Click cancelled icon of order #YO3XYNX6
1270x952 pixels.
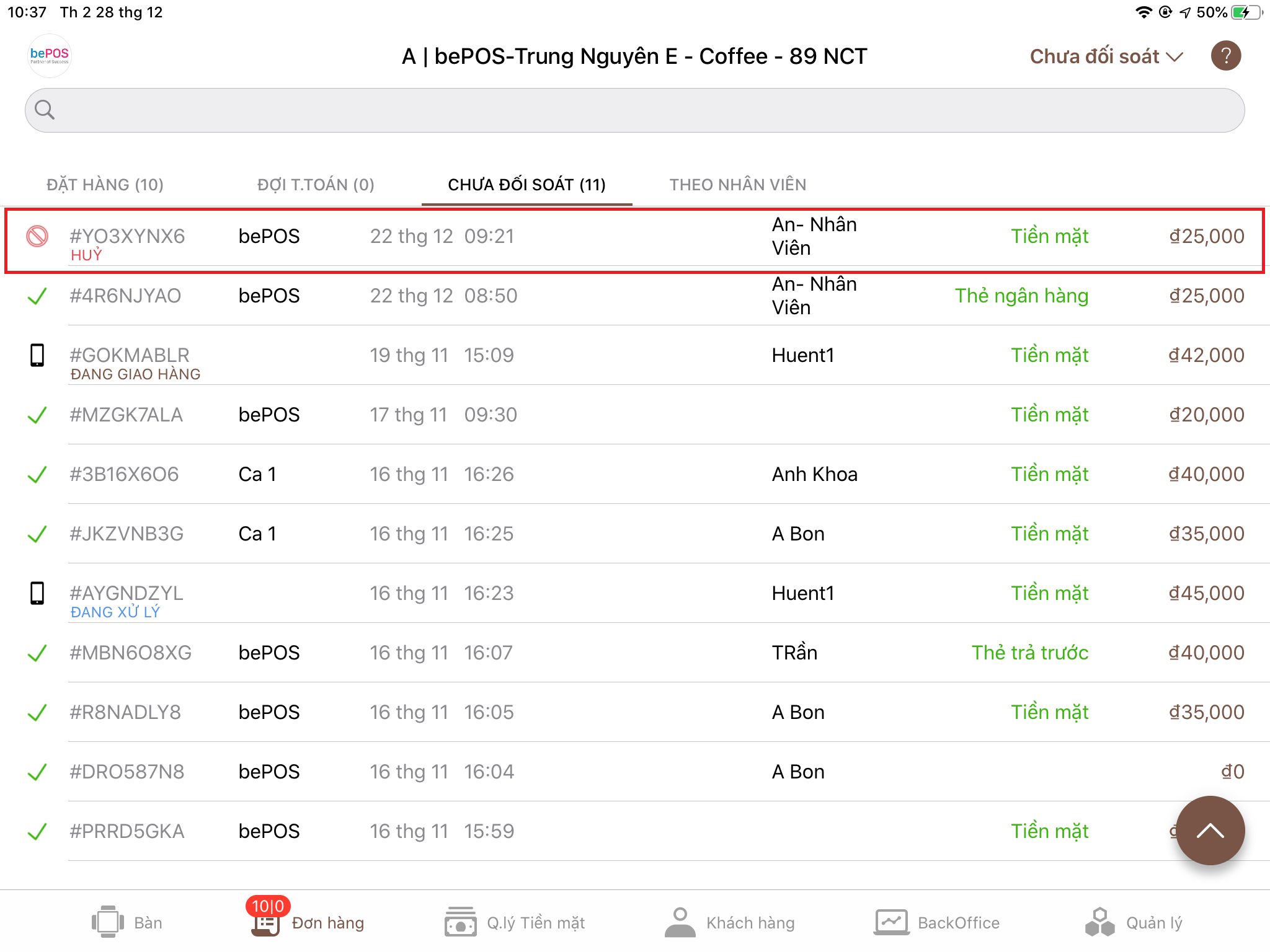point(37,236)
